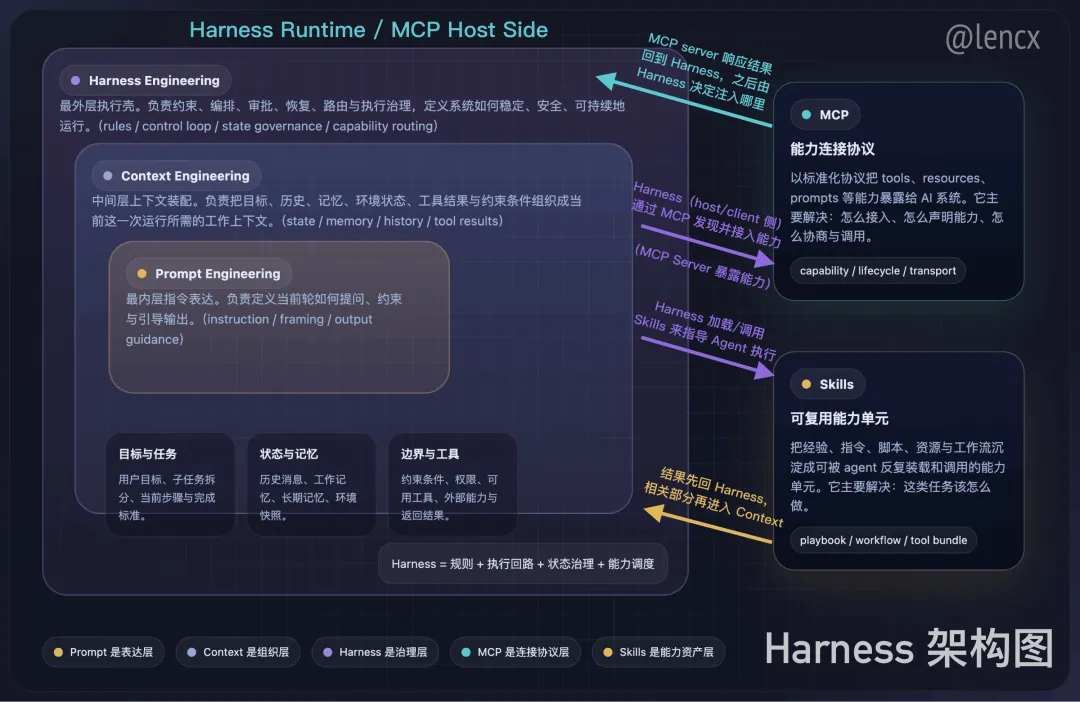
Task: Click the '可复用能力单元' heading
Action: (839, 418)
